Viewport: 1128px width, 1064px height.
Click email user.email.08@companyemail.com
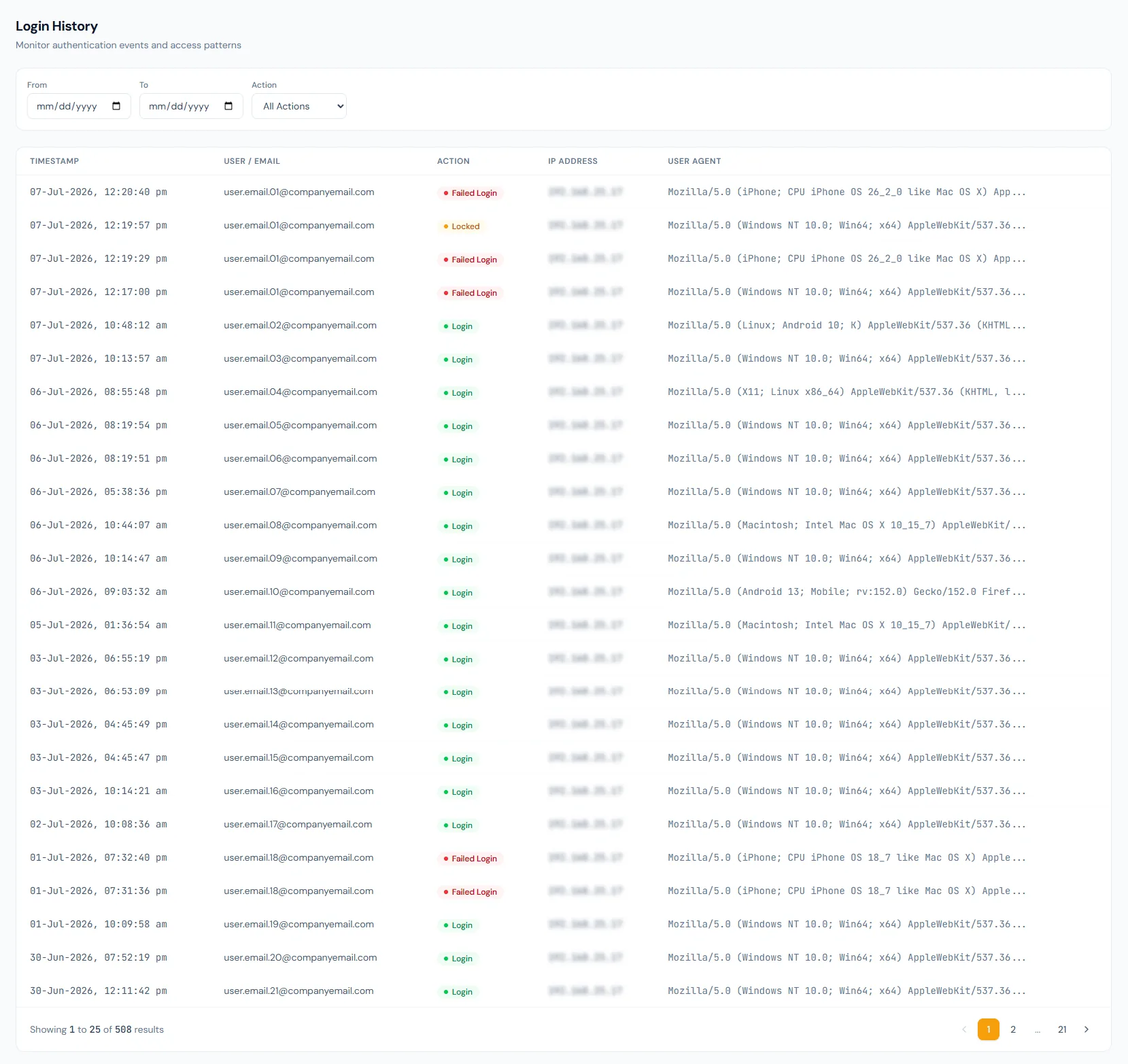300,525
